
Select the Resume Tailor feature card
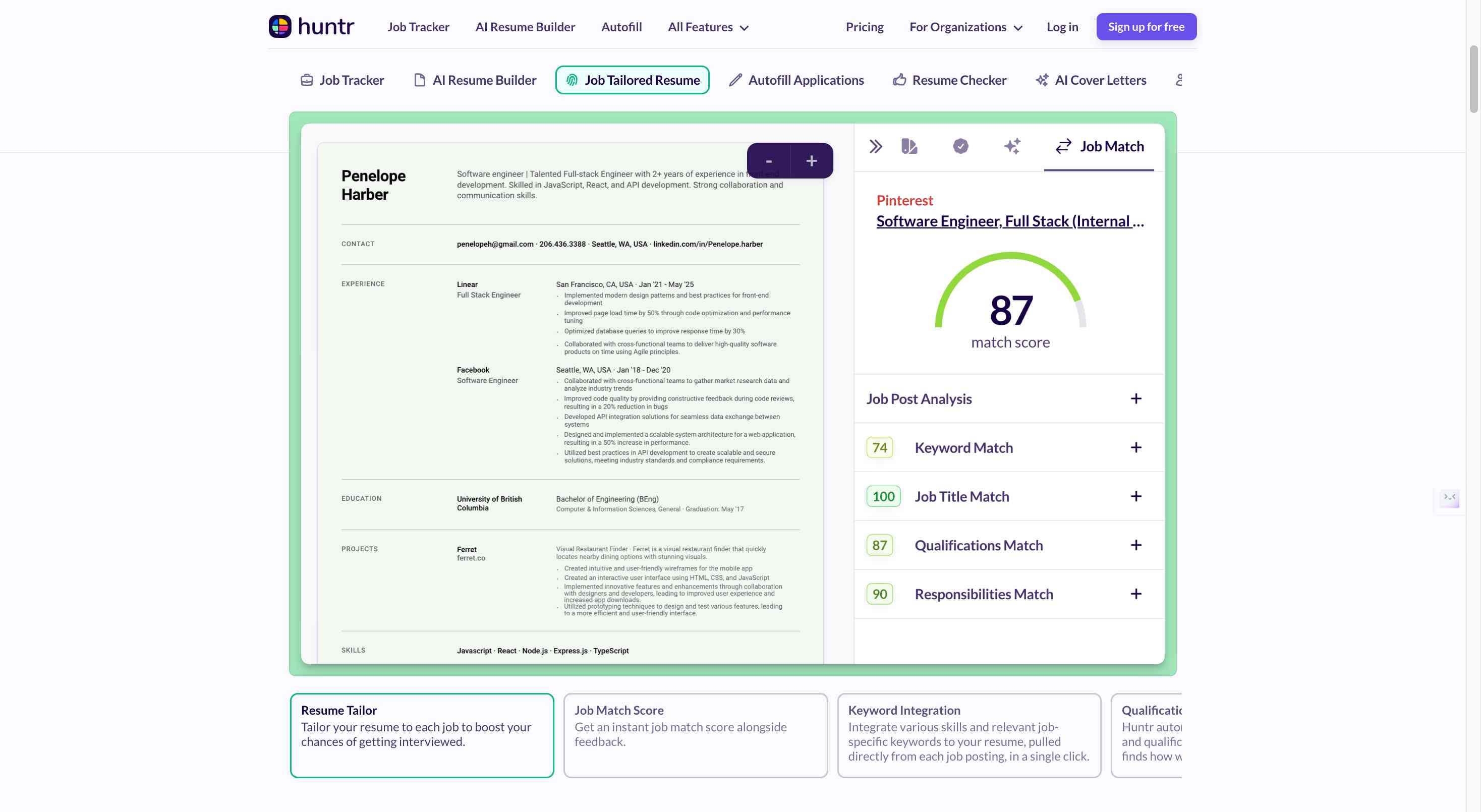tap(421, 735)
